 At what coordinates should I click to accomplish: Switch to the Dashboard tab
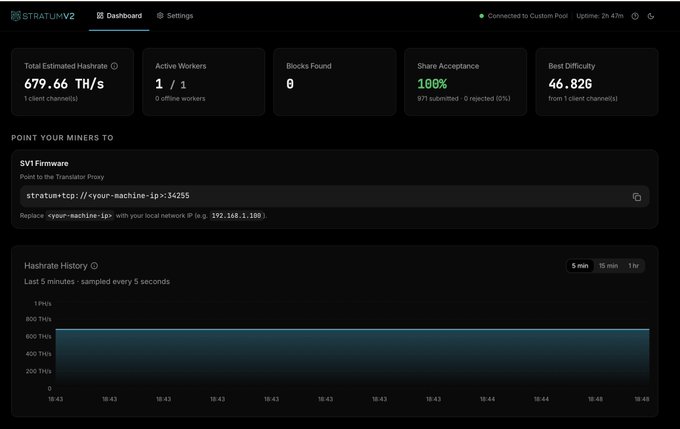(x=119, y=16)
